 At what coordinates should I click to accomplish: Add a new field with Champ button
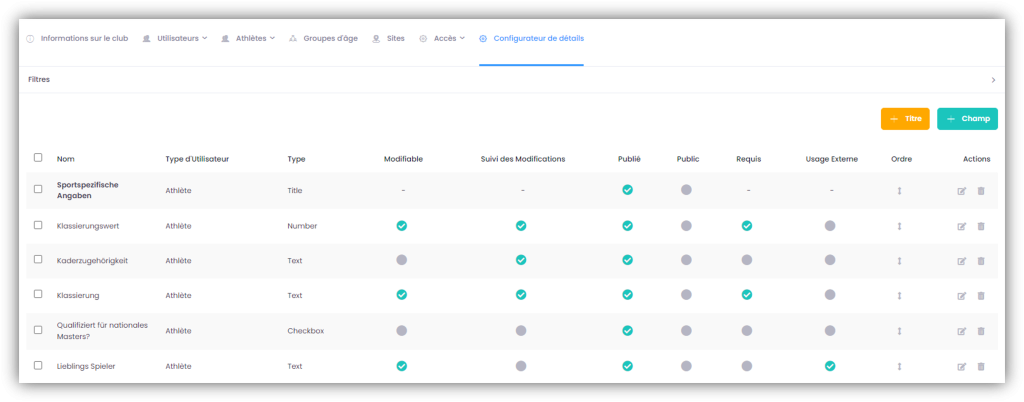click(967, 118)
